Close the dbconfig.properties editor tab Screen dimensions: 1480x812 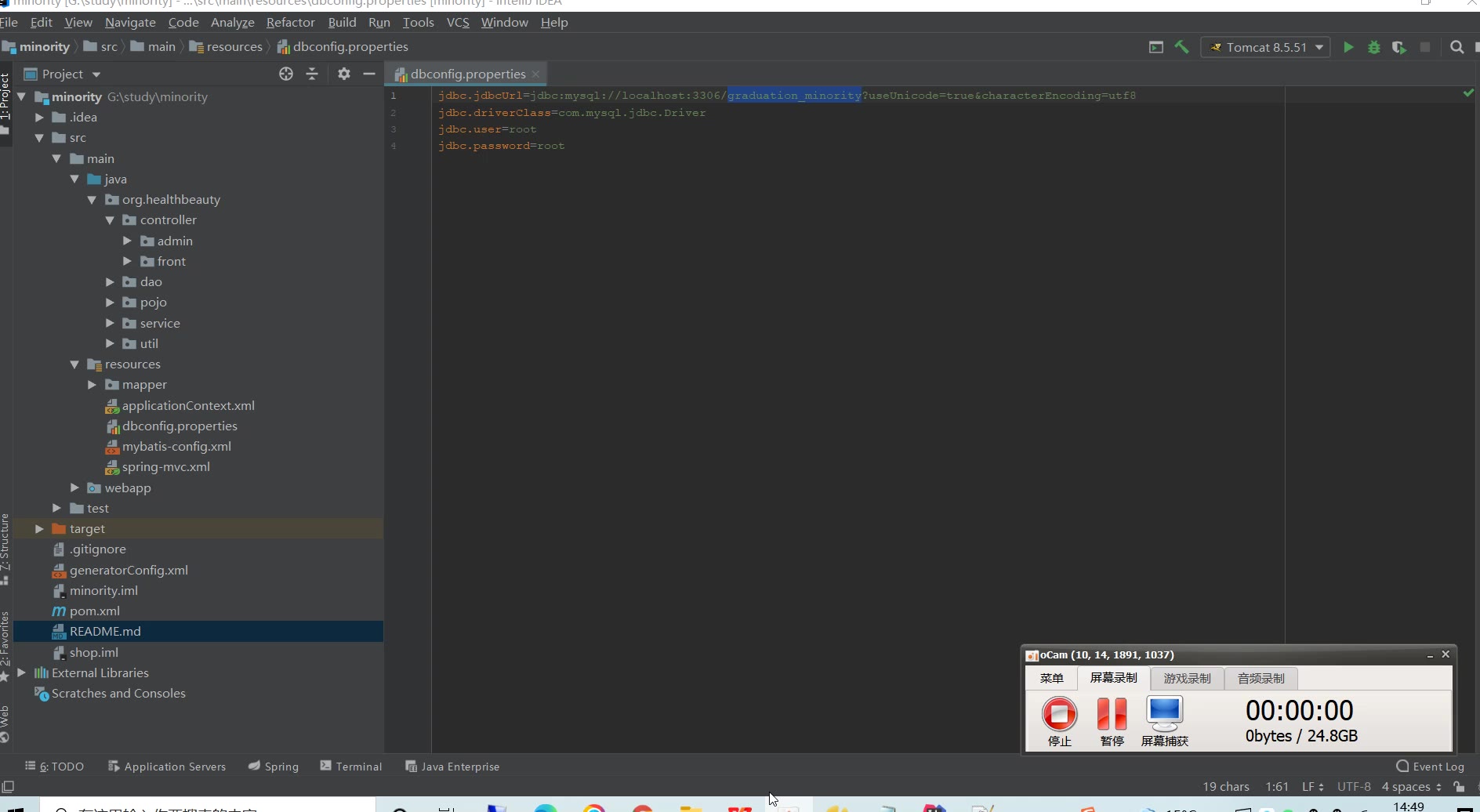(x=536, y=74)
